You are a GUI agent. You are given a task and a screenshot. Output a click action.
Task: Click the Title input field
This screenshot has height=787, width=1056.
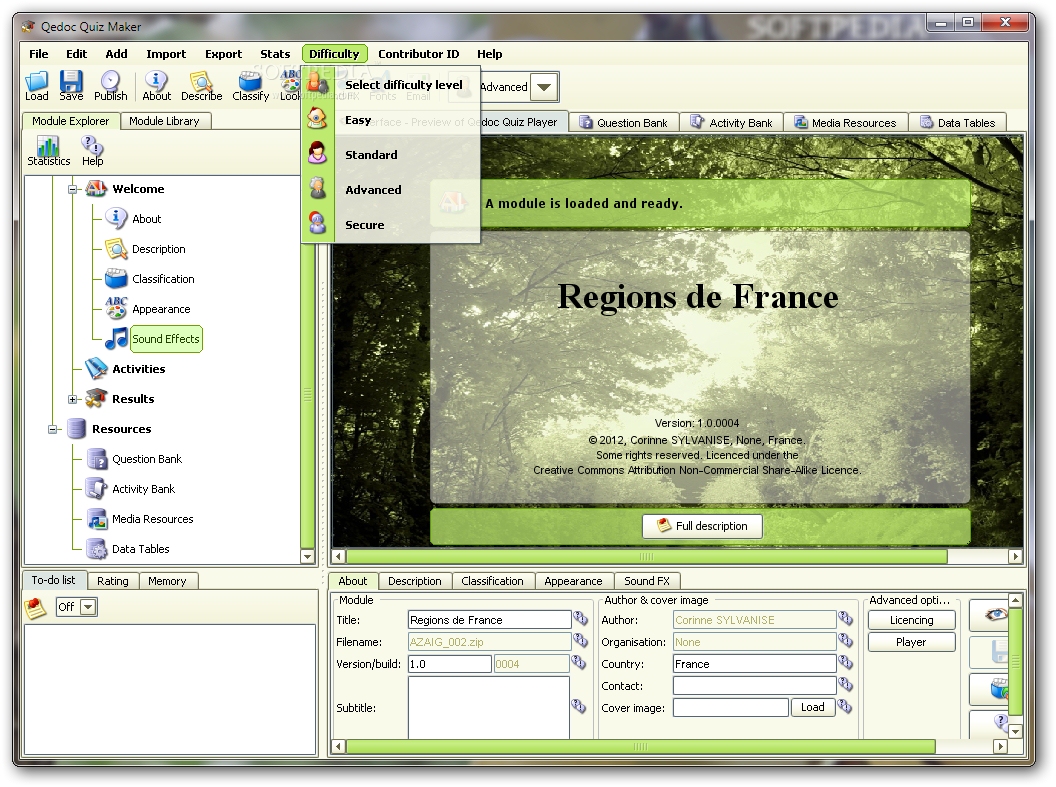[x=490, y=620]
